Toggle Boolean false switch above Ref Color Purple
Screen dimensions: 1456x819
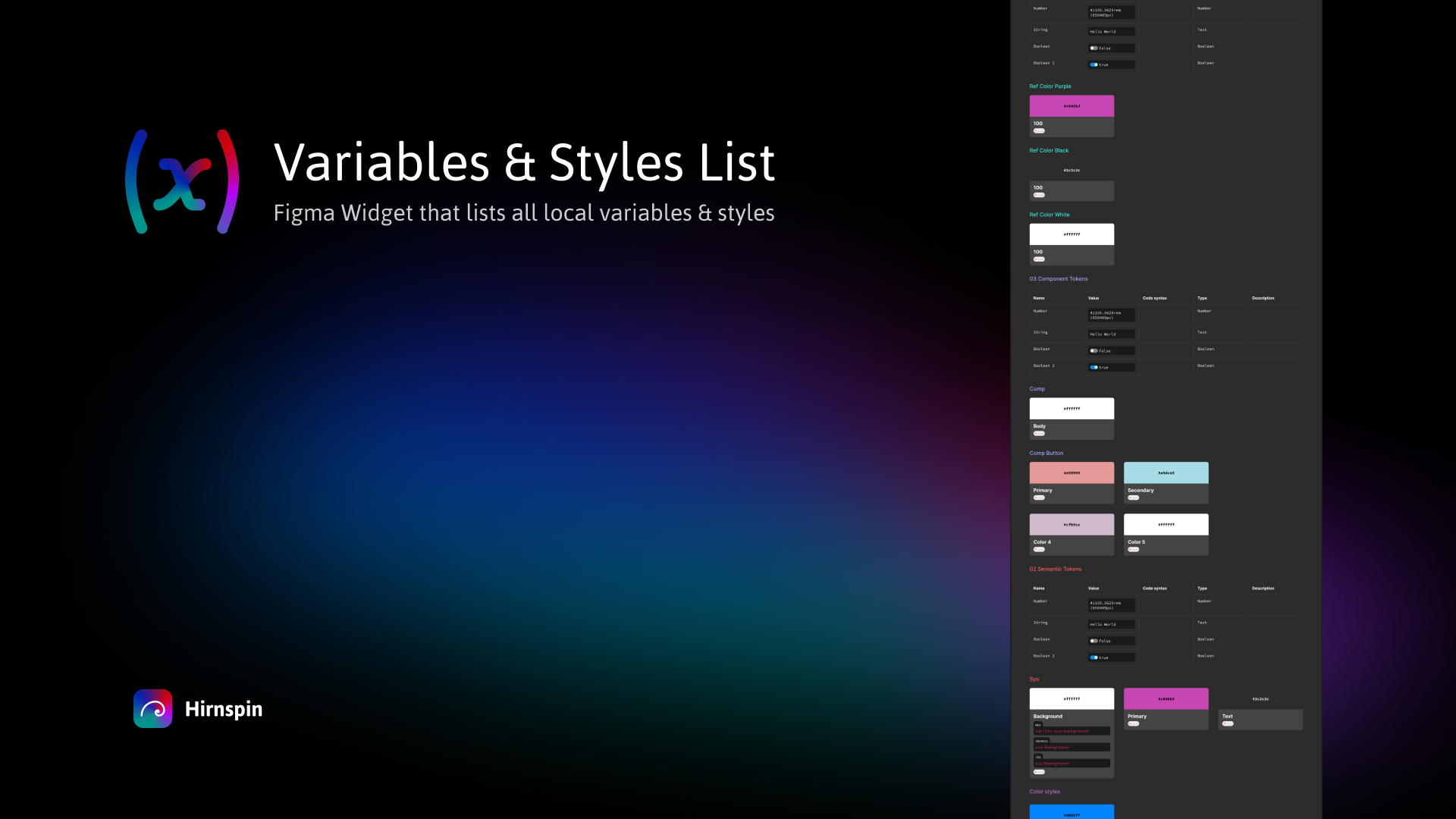[x=1094, y=48]
